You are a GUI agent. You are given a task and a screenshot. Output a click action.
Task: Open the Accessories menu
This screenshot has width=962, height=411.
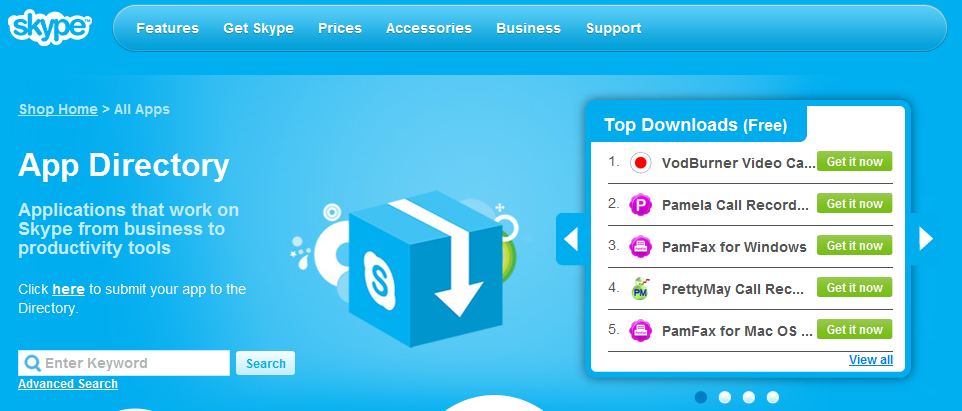[429, 28]
